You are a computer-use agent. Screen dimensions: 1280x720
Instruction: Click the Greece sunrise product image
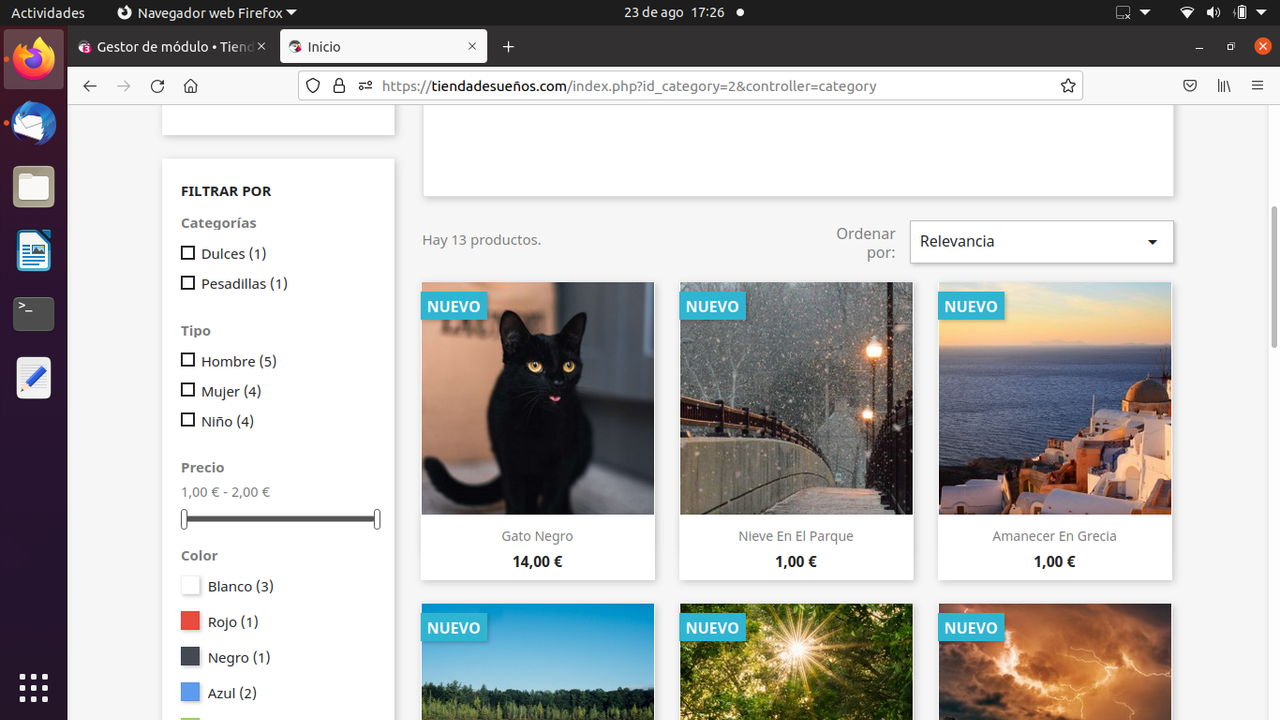click(1055, 398)
